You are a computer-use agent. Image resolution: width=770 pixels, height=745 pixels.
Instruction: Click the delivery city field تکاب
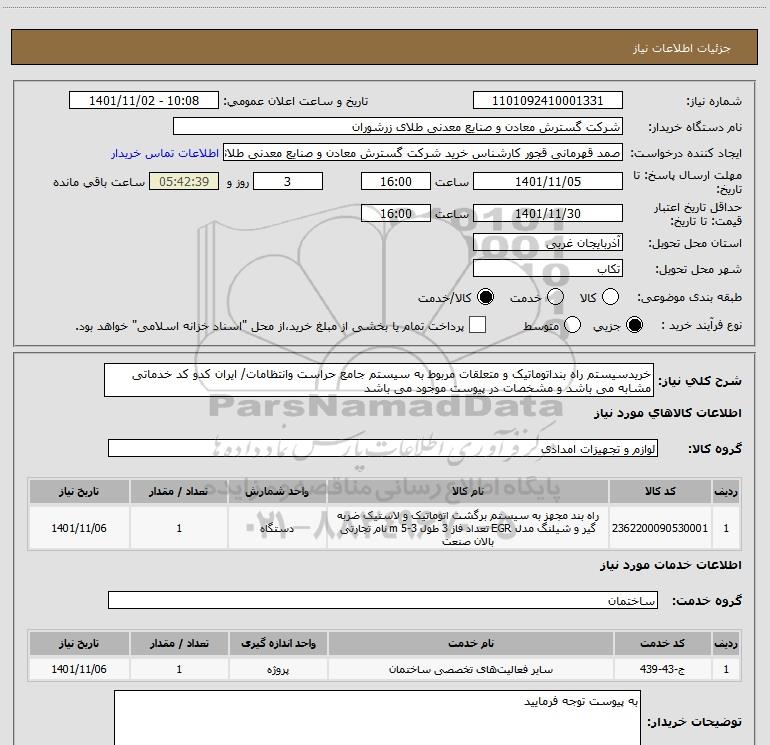(x=548, y=269)
